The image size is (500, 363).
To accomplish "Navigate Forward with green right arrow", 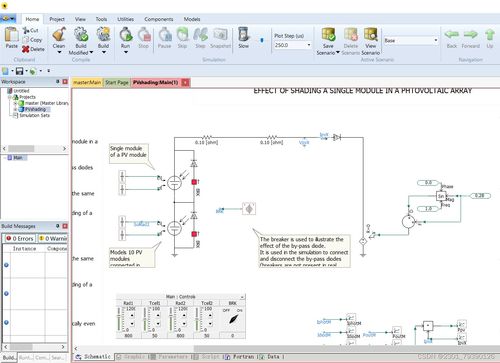I will (471, 34).
